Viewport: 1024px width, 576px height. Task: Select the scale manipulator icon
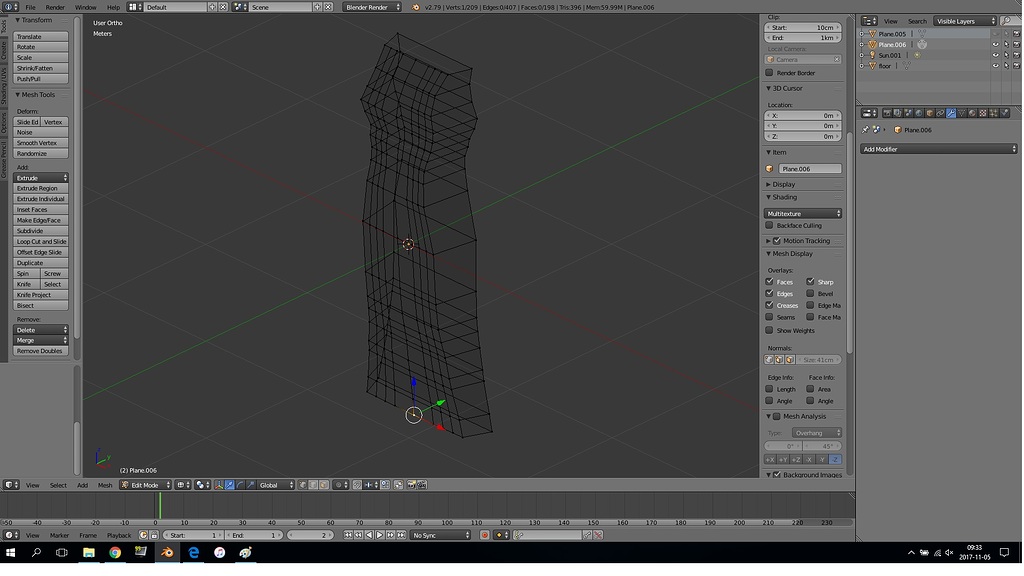coord(251,485)
